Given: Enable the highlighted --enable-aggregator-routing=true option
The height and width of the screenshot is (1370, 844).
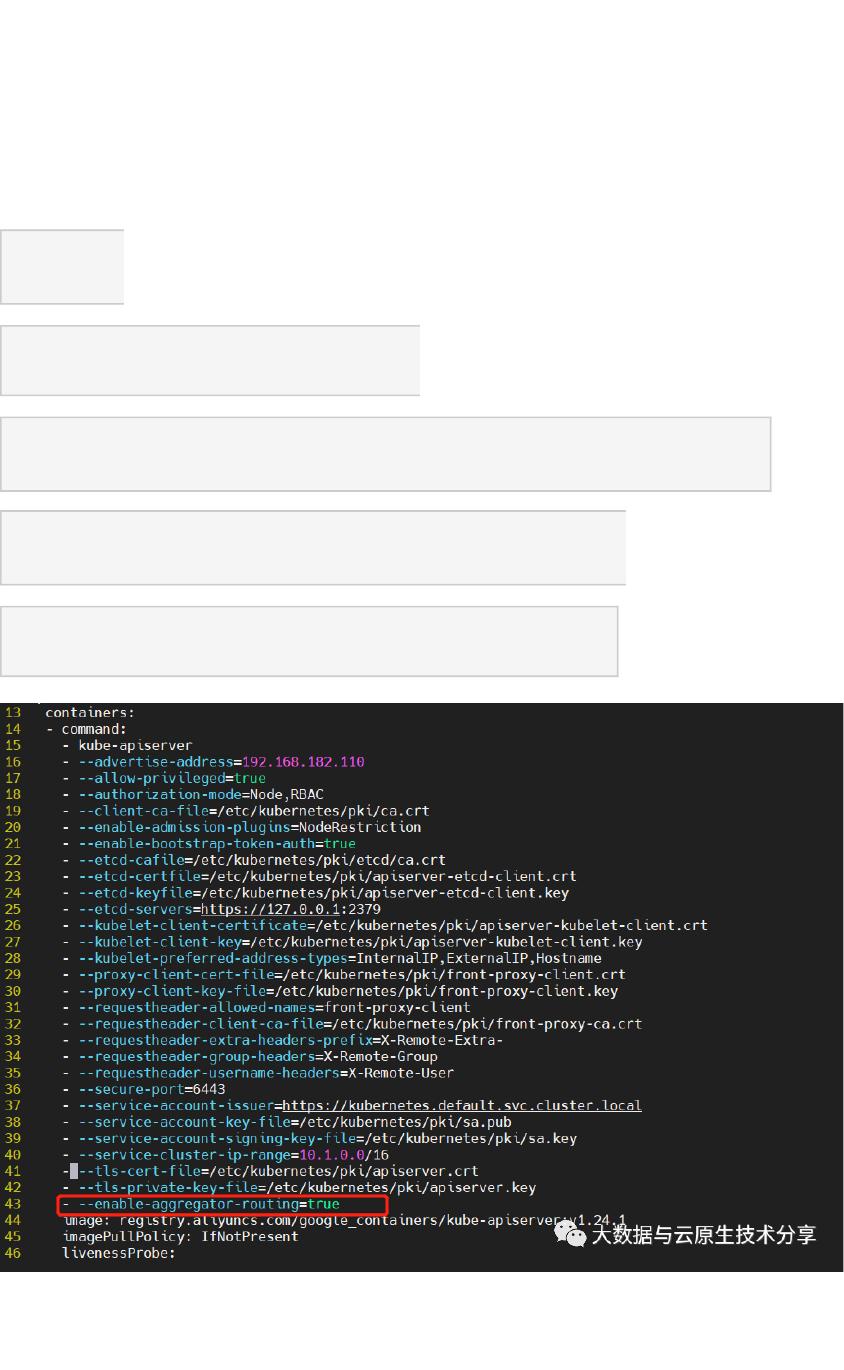Looking at the screenshot, I should click(220, 1203).
